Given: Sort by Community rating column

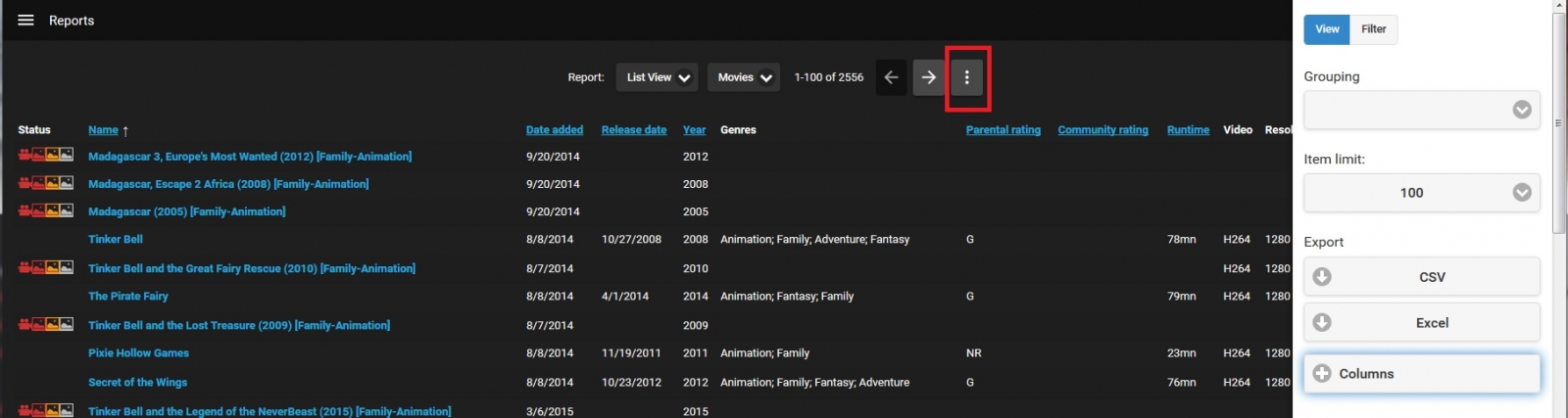Looking at the screenshot, I should coord(1102,130).
